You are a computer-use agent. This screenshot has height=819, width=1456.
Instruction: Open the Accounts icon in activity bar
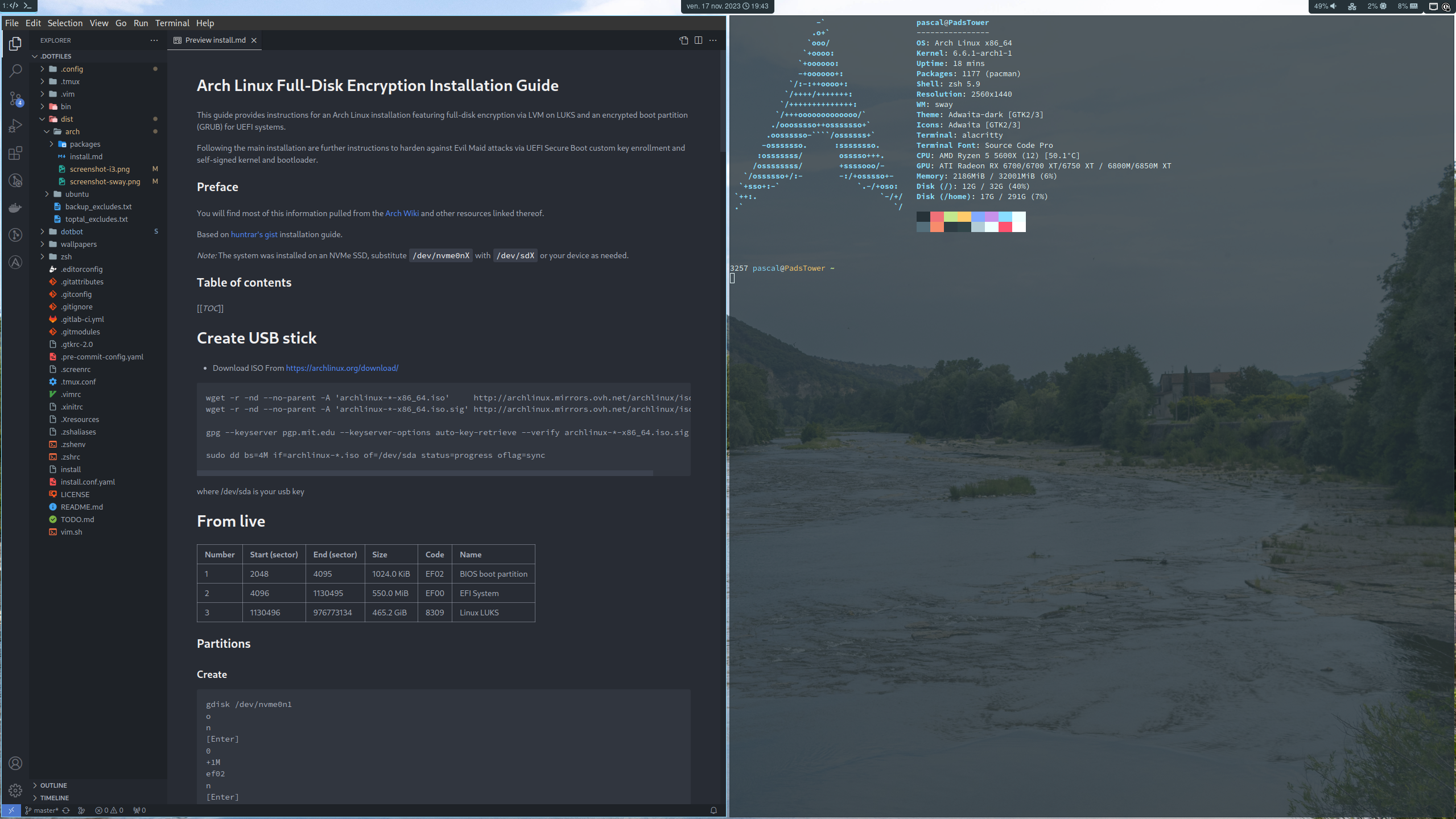tap(15, 763)
